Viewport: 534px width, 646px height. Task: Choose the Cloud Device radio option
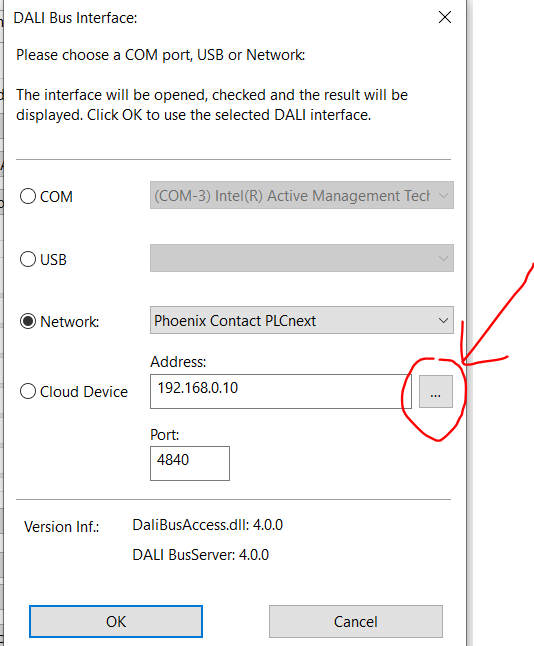coord(28,391)
